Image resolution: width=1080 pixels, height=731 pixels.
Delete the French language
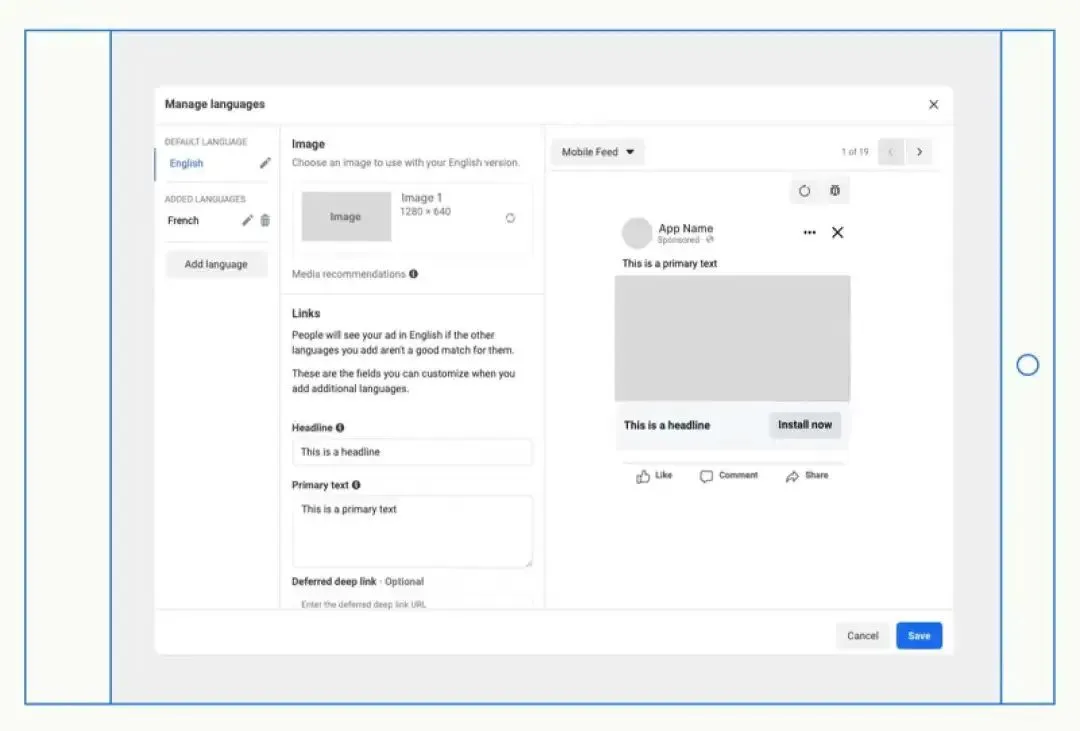click(x=265, y=220)
